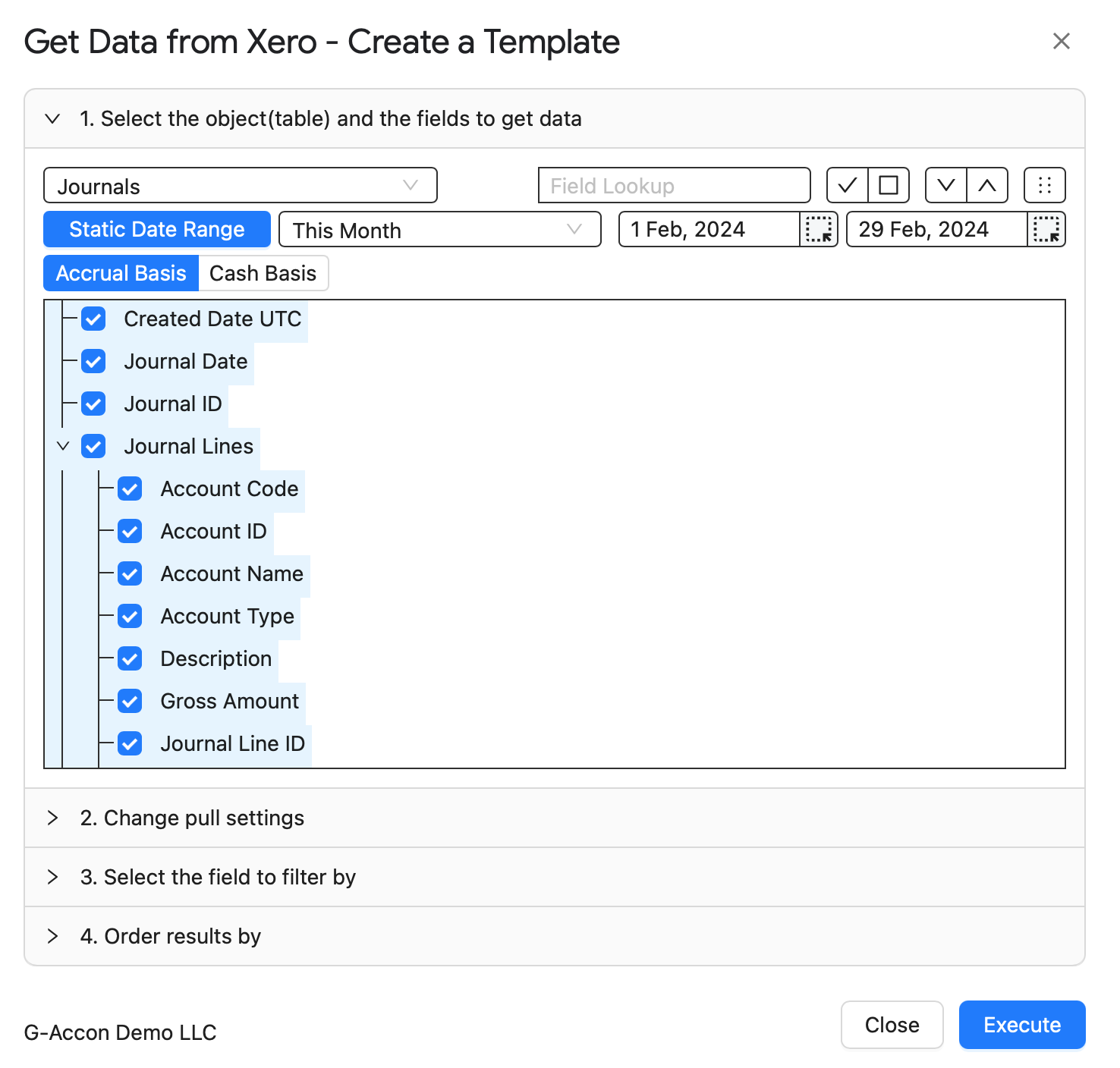1120x1068 pixels.
Task: Click the Execute button
Action: (x=1022, y=1025)
